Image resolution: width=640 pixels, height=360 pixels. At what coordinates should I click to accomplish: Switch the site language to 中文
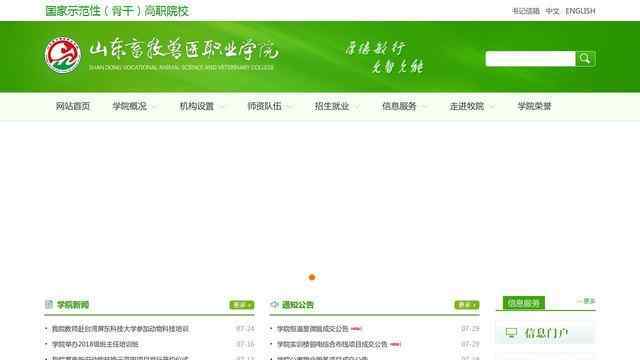[x=552, y=11]
